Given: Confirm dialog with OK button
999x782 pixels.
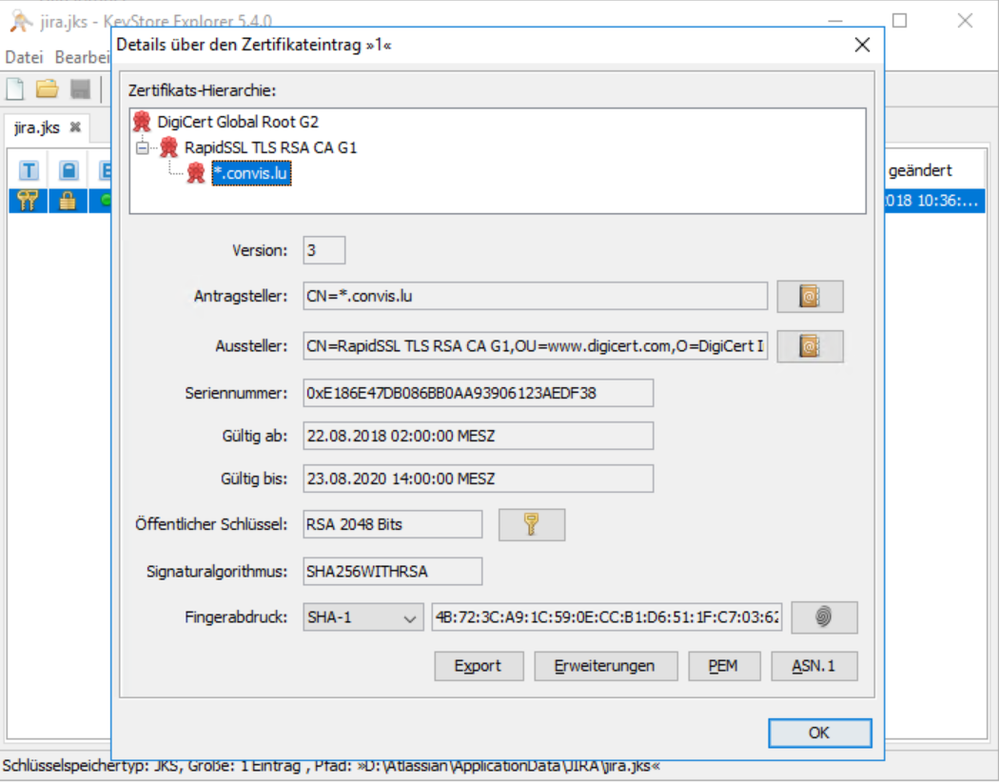Looking at the screenshot, I should point(819,733).
